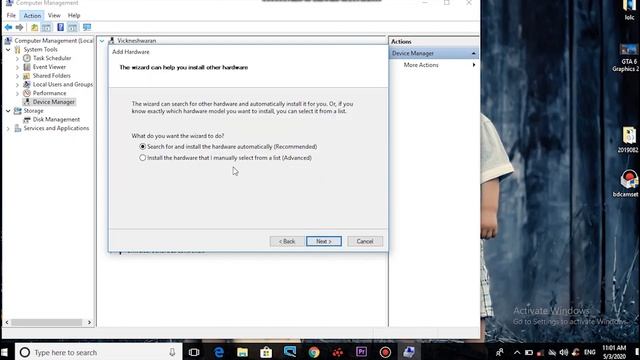Open the Help menu

(x=74, y=16)
